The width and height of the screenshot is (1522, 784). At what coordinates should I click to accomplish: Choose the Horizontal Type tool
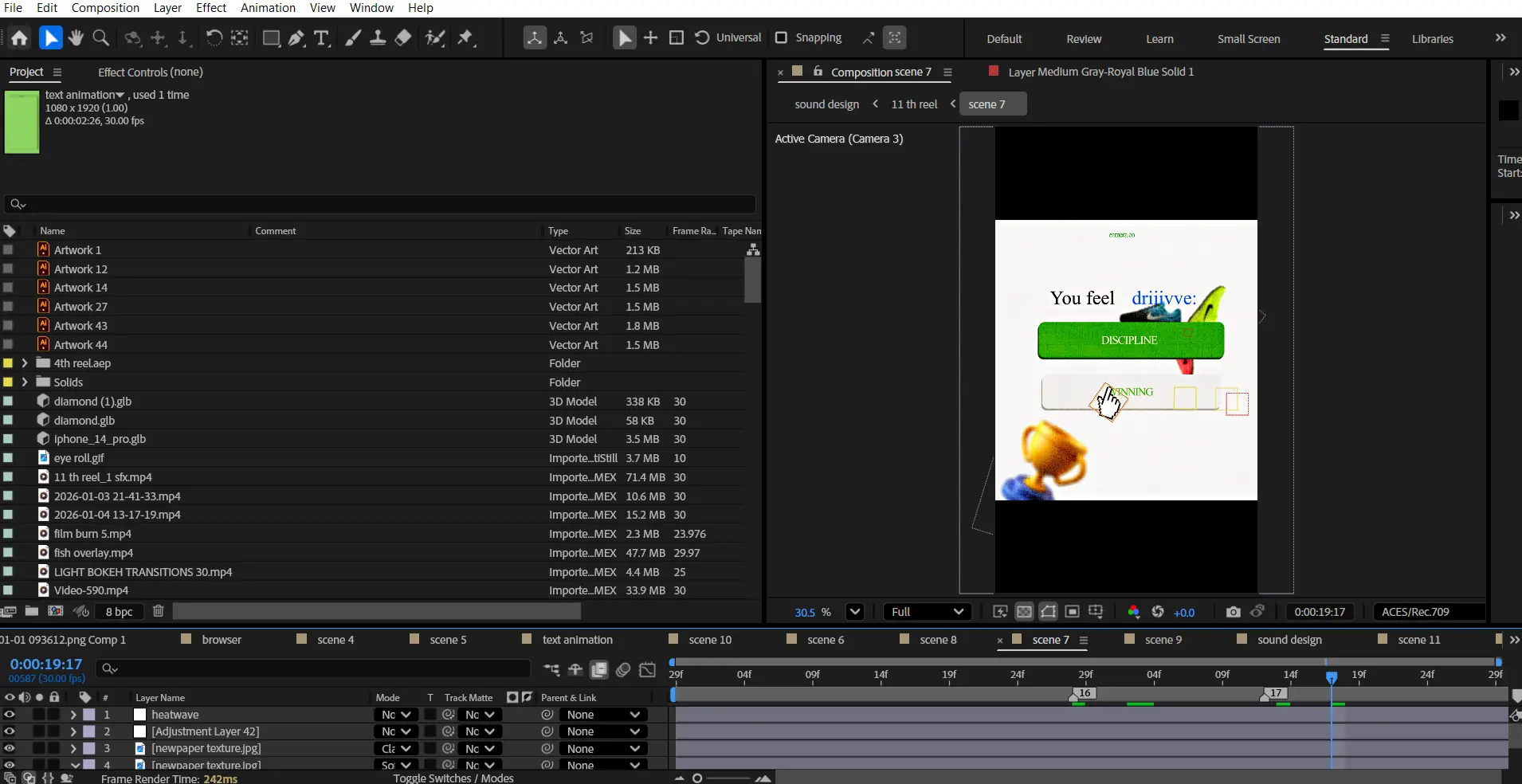pyautogui.click(x=322, y=37)
